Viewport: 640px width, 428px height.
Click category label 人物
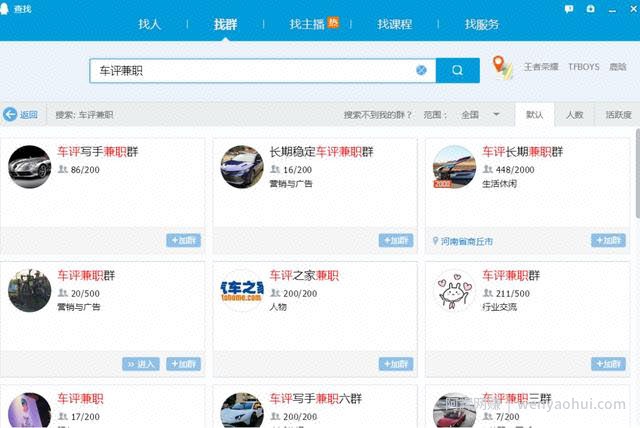pyautogui.click(x=278, y=307)
